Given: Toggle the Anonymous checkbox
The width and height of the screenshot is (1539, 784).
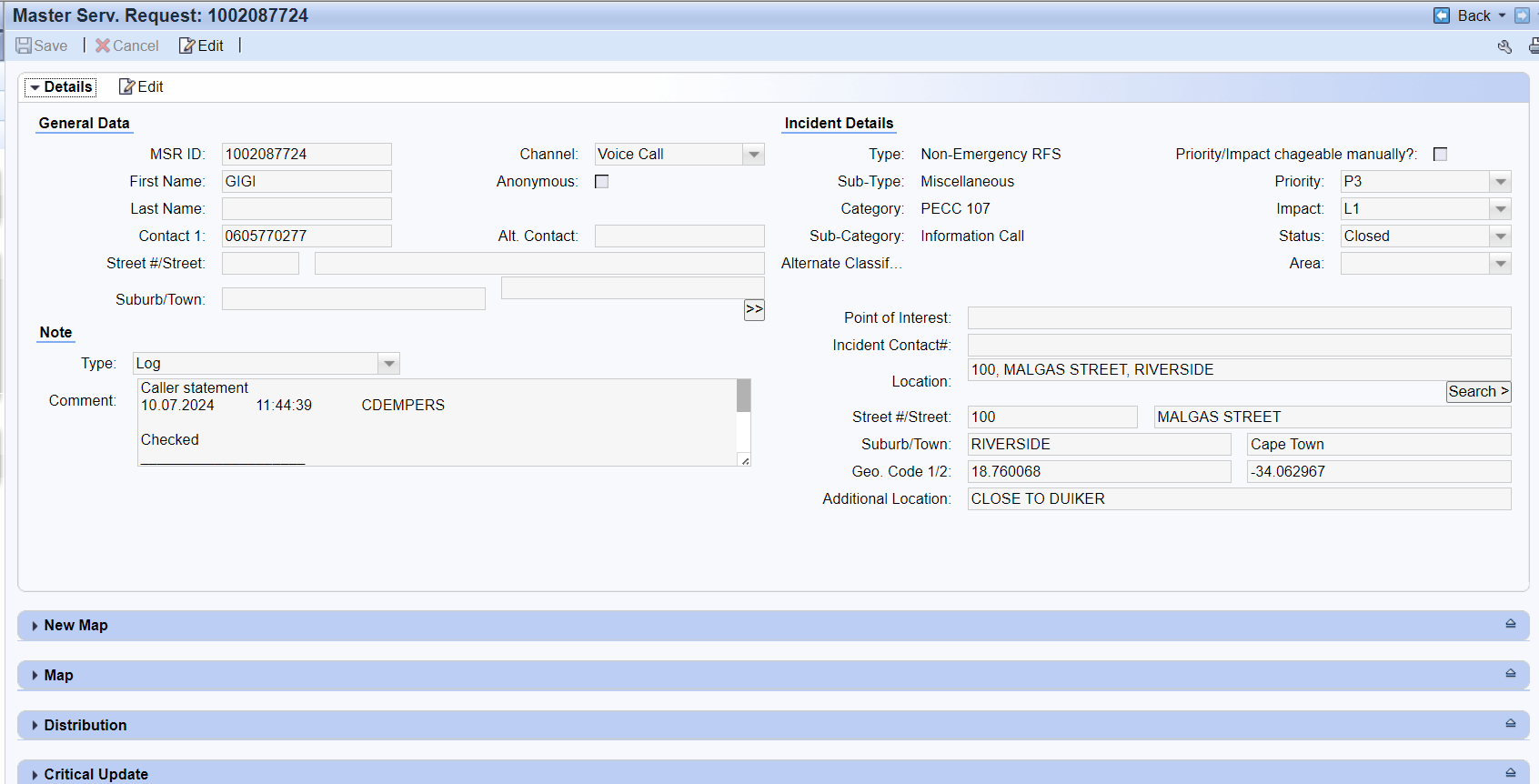Looking at the screenshot, I should (x=601, y=182).
